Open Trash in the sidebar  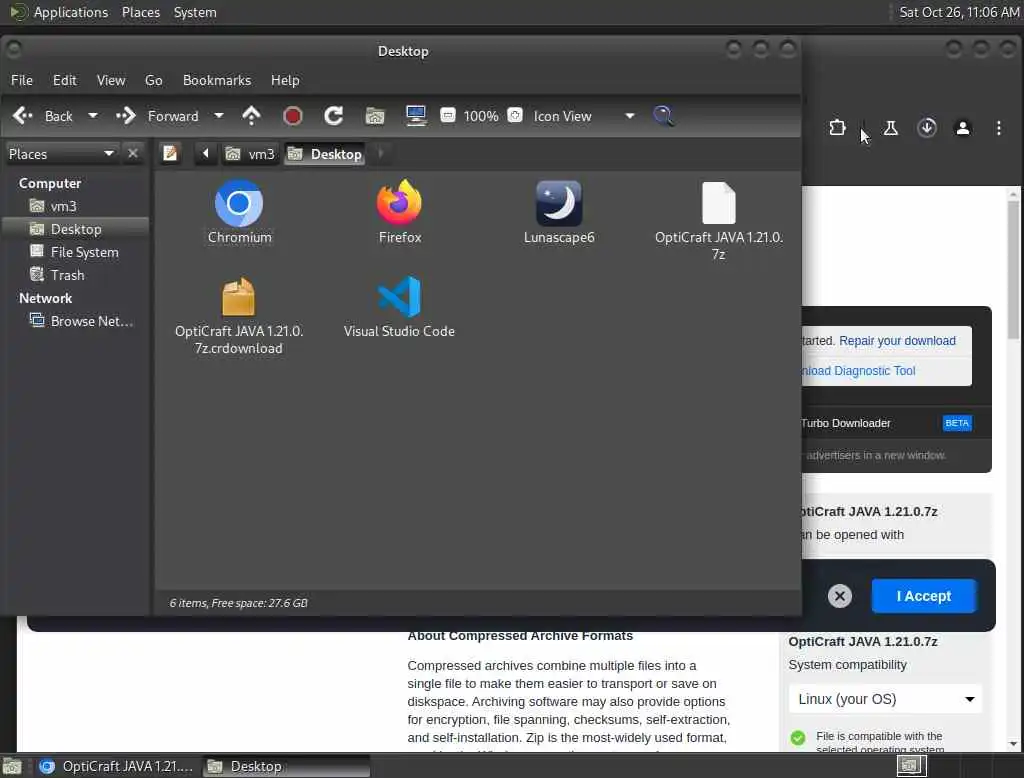pyautogui.click(x=67, y=275)
